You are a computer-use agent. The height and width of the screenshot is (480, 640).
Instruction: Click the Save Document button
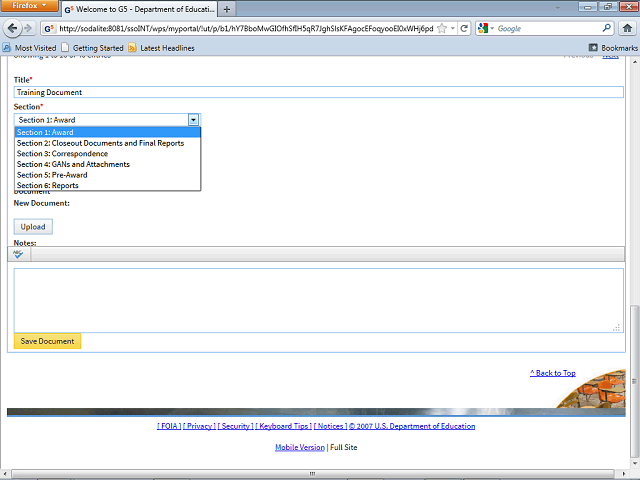[x=47, y=341]
